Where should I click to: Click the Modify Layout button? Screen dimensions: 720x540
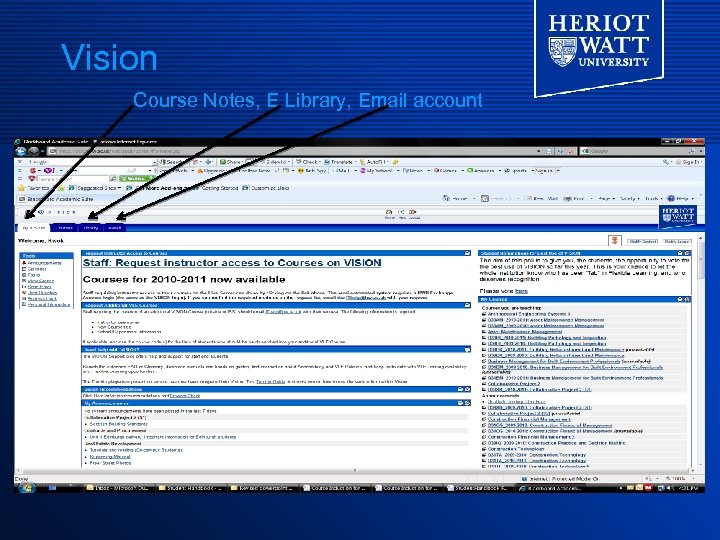(x=677, y=241)
